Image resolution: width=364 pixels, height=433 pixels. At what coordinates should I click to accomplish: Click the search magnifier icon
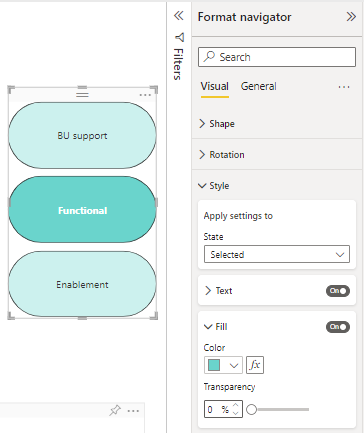point(209,56)
